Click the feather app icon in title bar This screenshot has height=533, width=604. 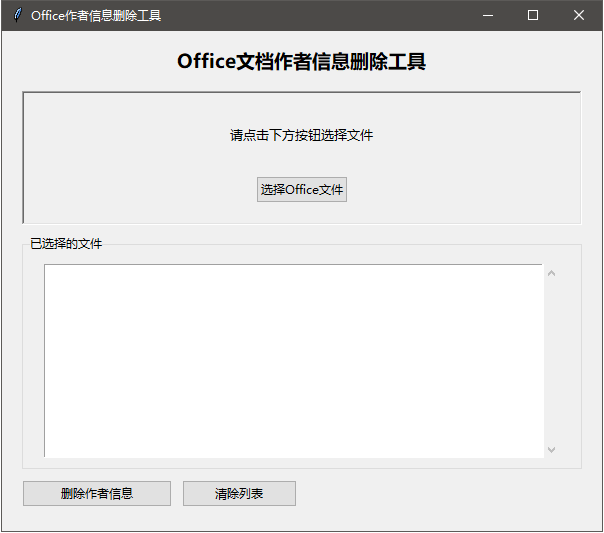pyautogui.click(x=17, y=15)
